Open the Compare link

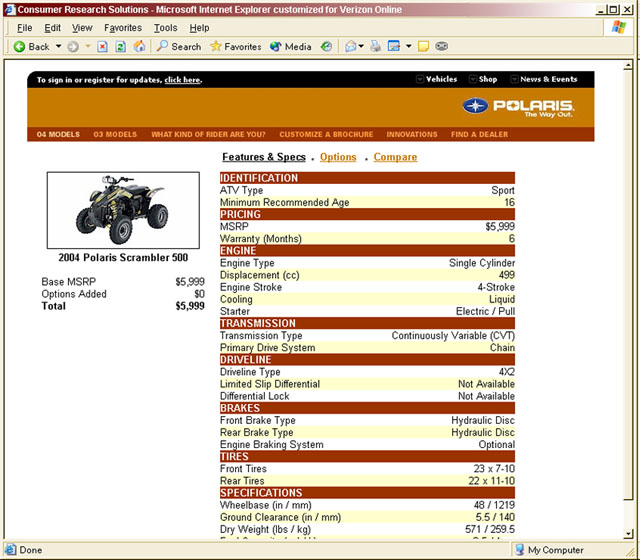point(395,157)
